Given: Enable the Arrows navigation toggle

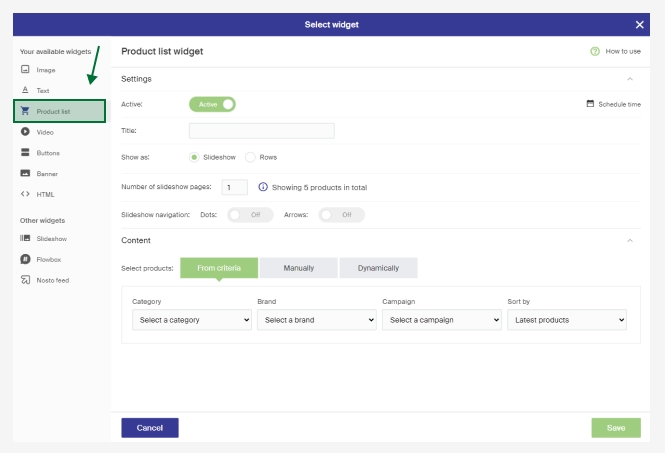Looking at the screenshot, I should 341,214.
